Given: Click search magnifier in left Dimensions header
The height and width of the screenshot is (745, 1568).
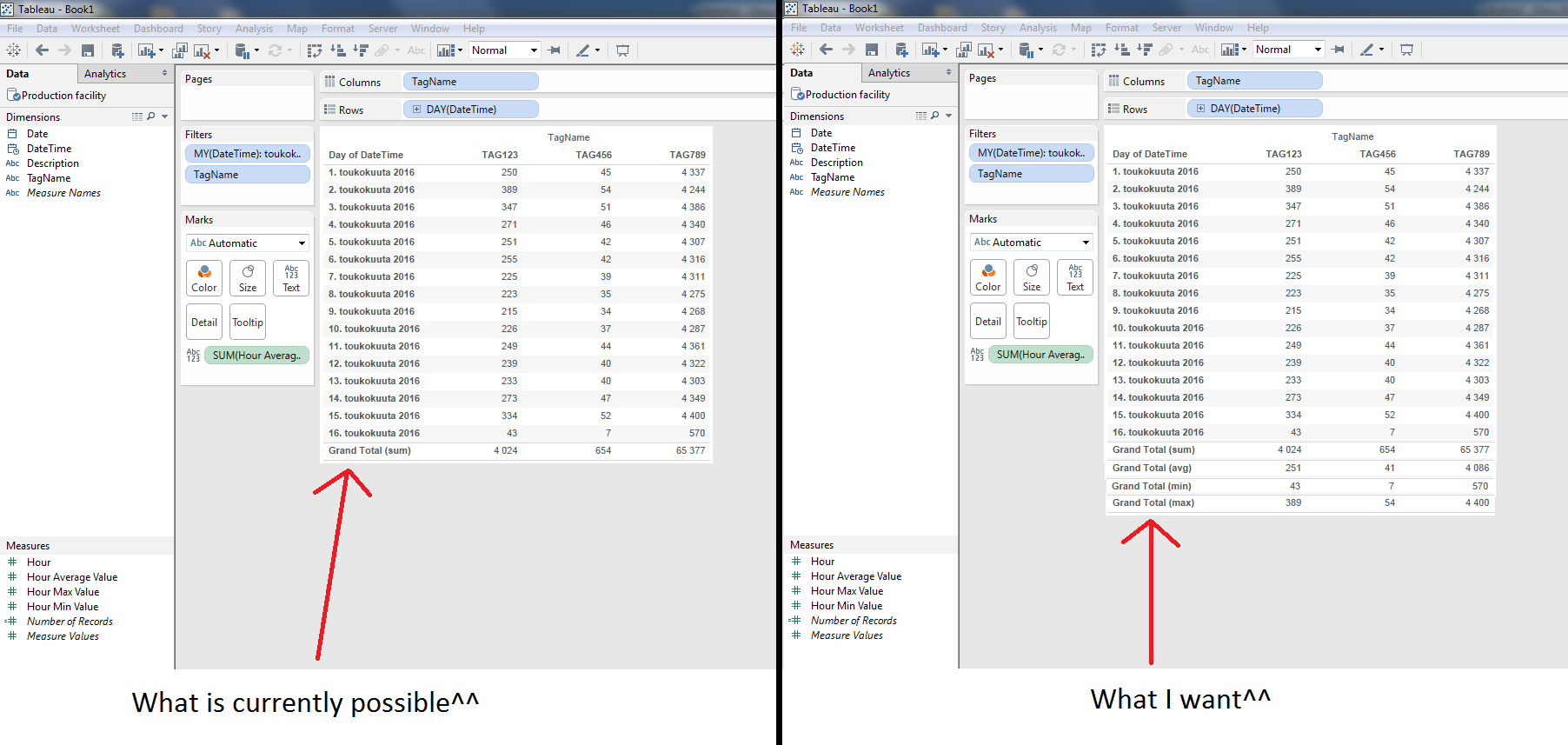Looking at the screenshot, I should click(151, 116).
